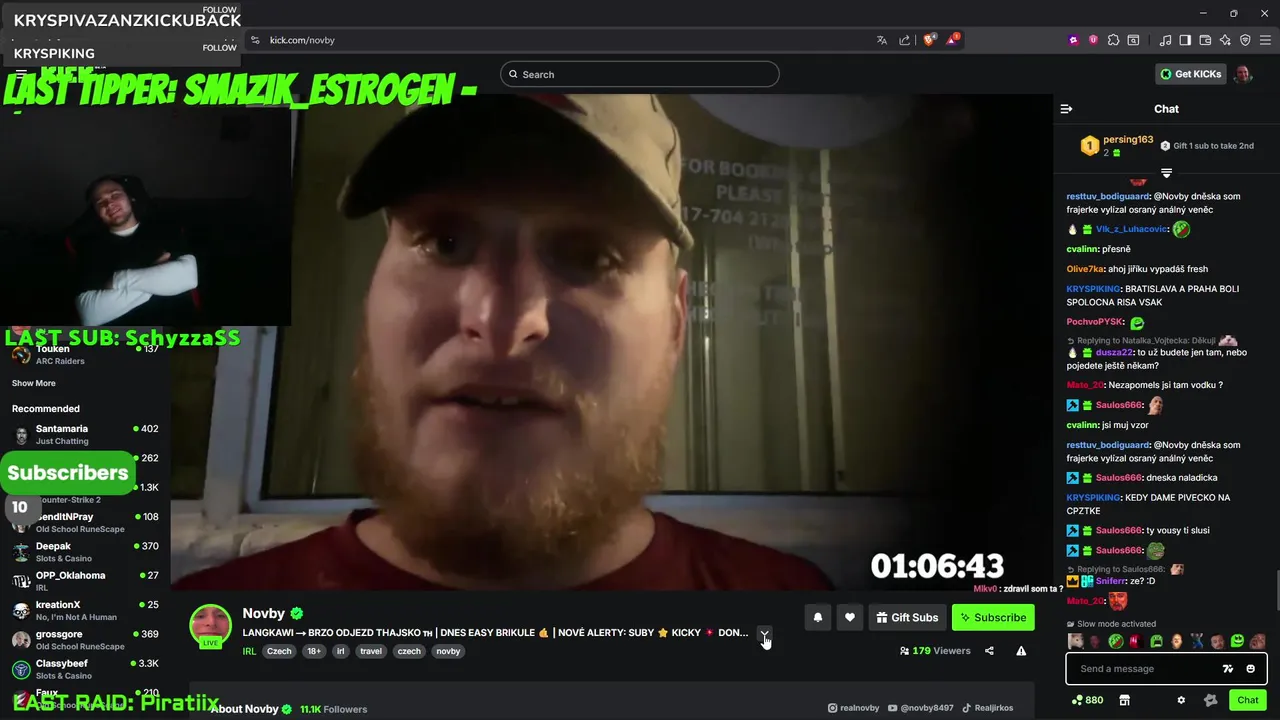1280x720 pixels.
Task: Open 7TV emote picker in chat input
Action: (1228, 669)
